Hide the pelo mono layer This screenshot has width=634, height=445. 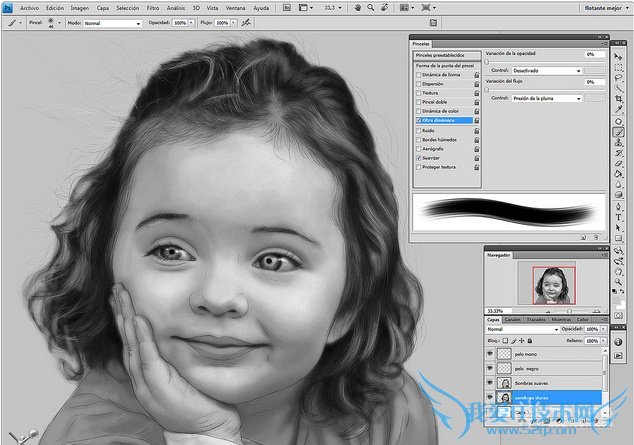490,354
